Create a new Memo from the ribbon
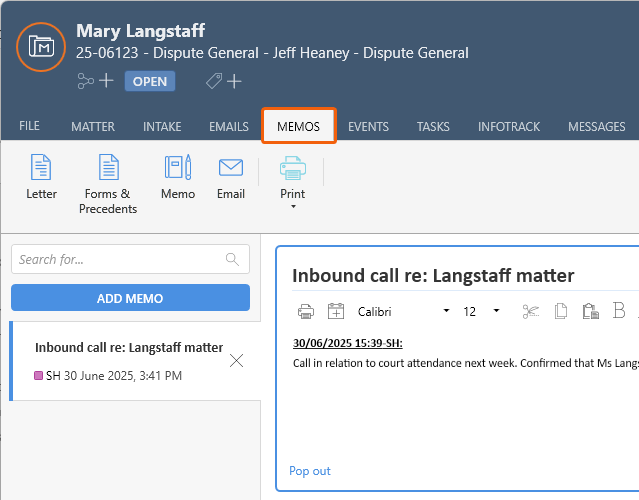The width and height of the screenshot is (639, 500). [x=178, y=177]
